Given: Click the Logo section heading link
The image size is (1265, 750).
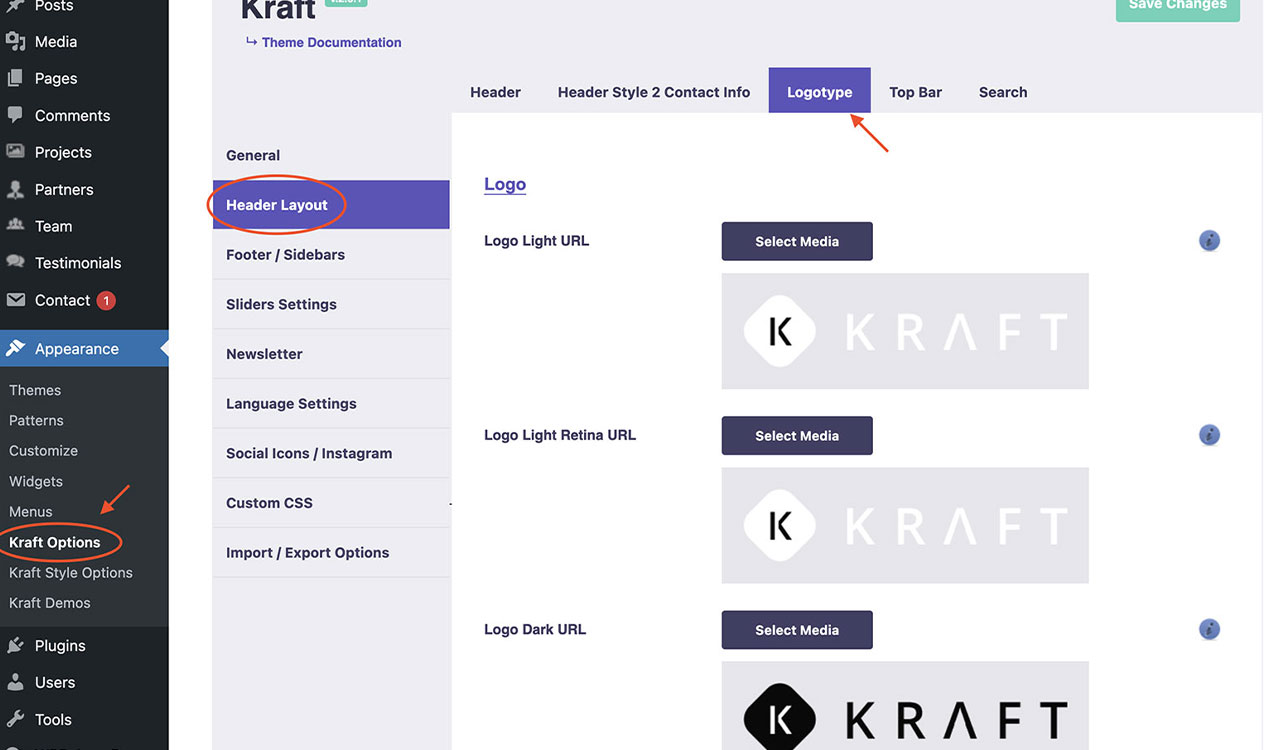Looking at the screenshot, I should pos(504,185).
